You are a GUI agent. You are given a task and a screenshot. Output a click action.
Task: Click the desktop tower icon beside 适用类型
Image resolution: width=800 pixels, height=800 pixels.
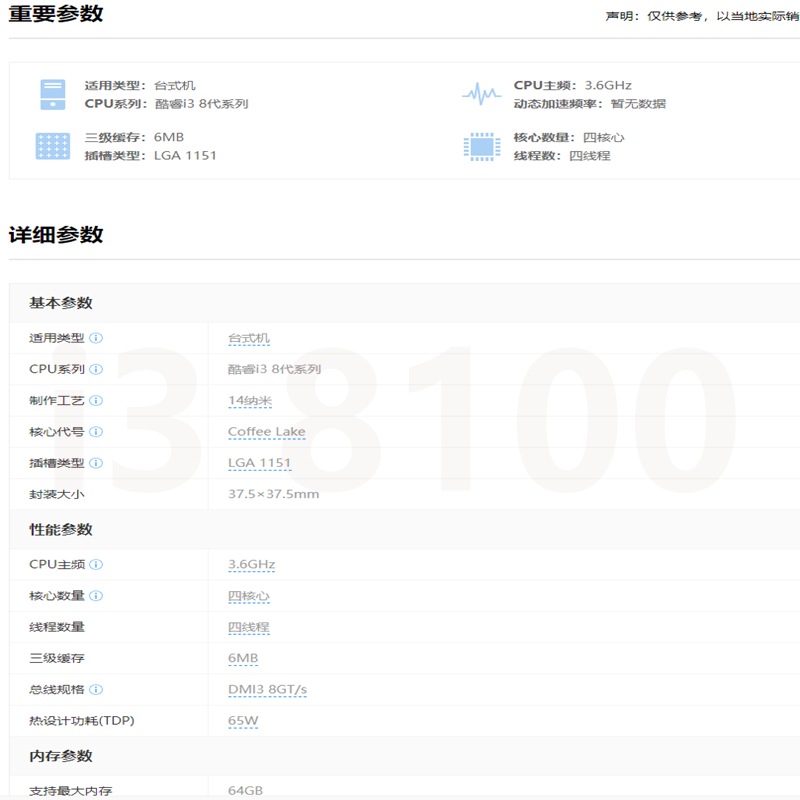click(53, 94)
